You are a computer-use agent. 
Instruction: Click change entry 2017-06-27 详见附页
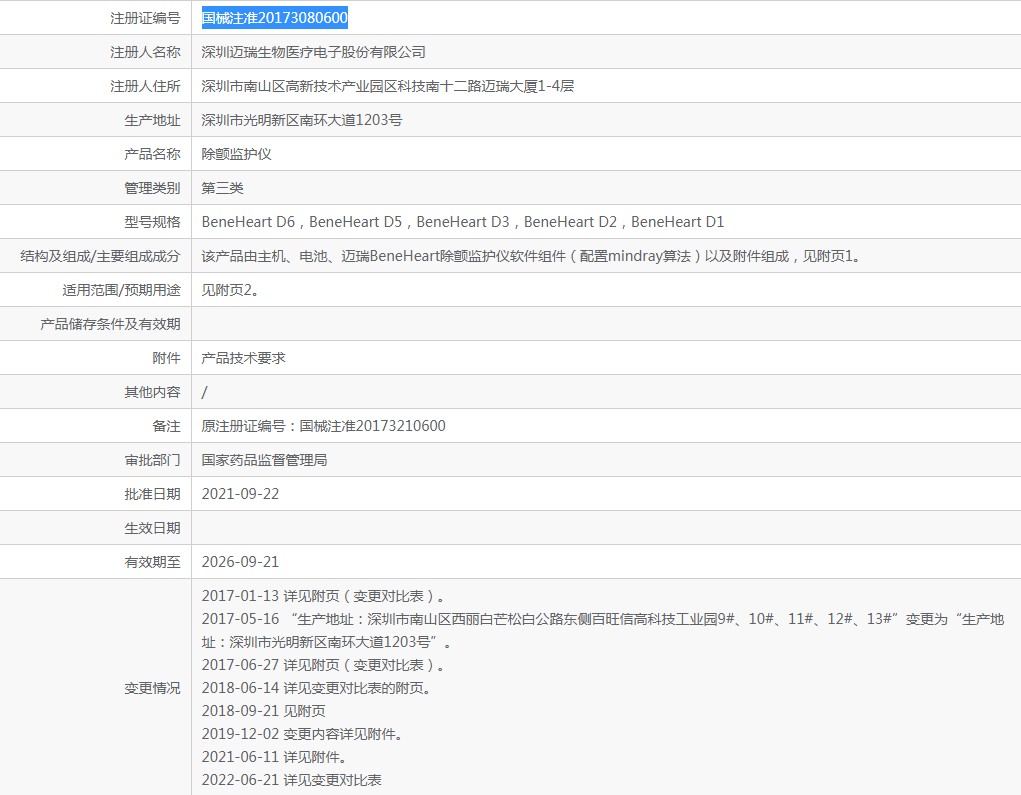pyautogui.click(x=324, y=665)
